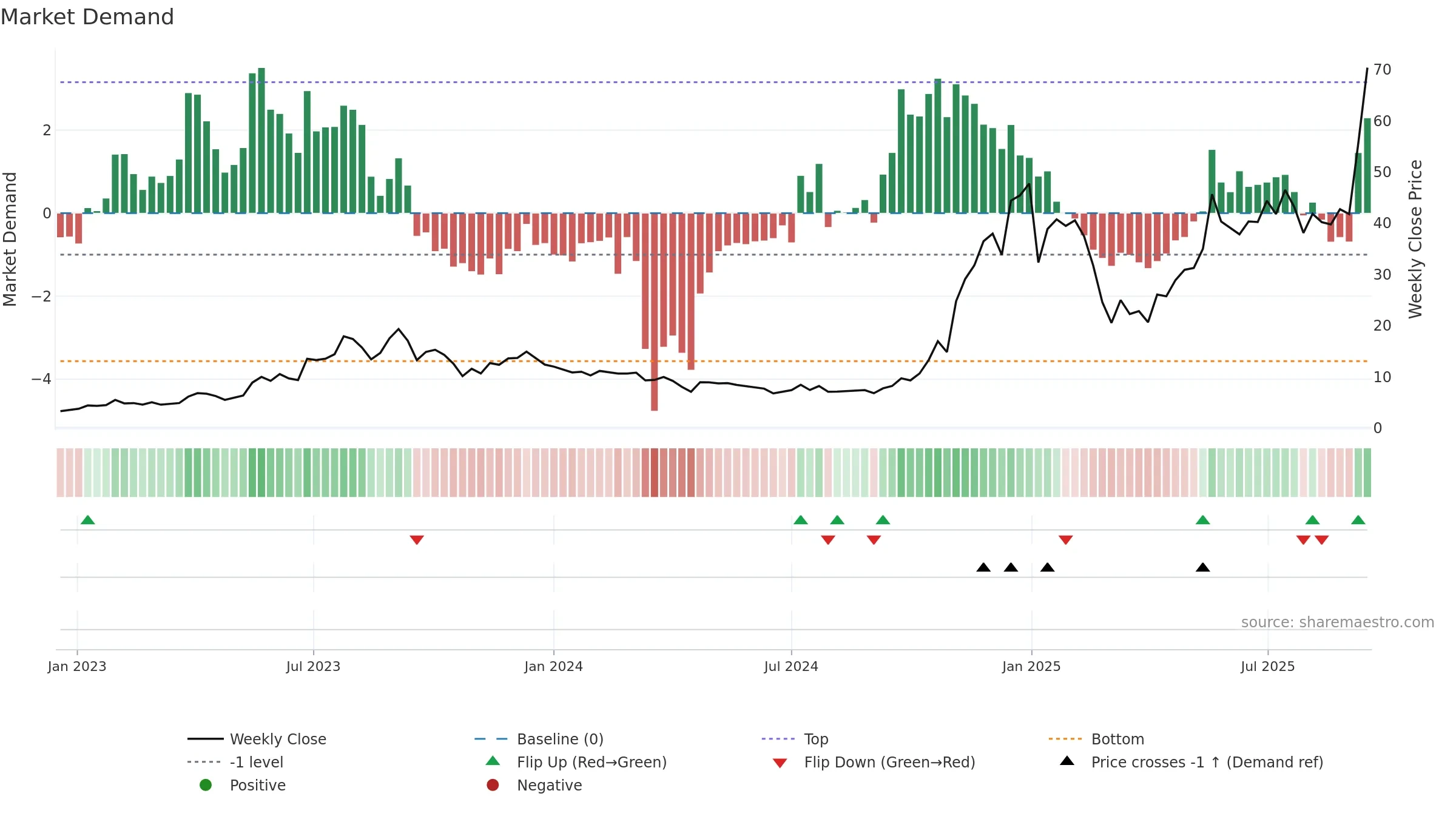Image resolution: width=1456 pixels, height=819 pixels.
Task: Click the '−2' tick on the demand axis
Action: coord(41,296)
